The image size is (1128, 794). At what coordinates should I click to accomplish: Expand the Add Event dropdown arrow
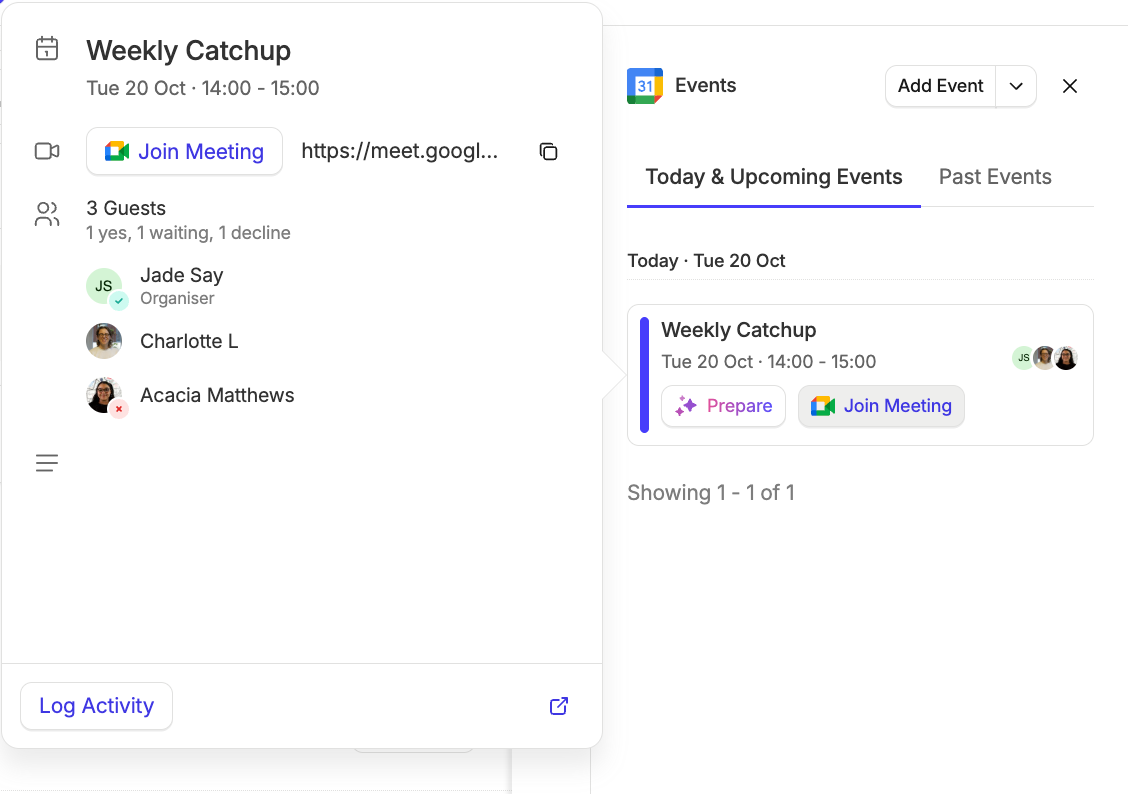(1016, 86)
